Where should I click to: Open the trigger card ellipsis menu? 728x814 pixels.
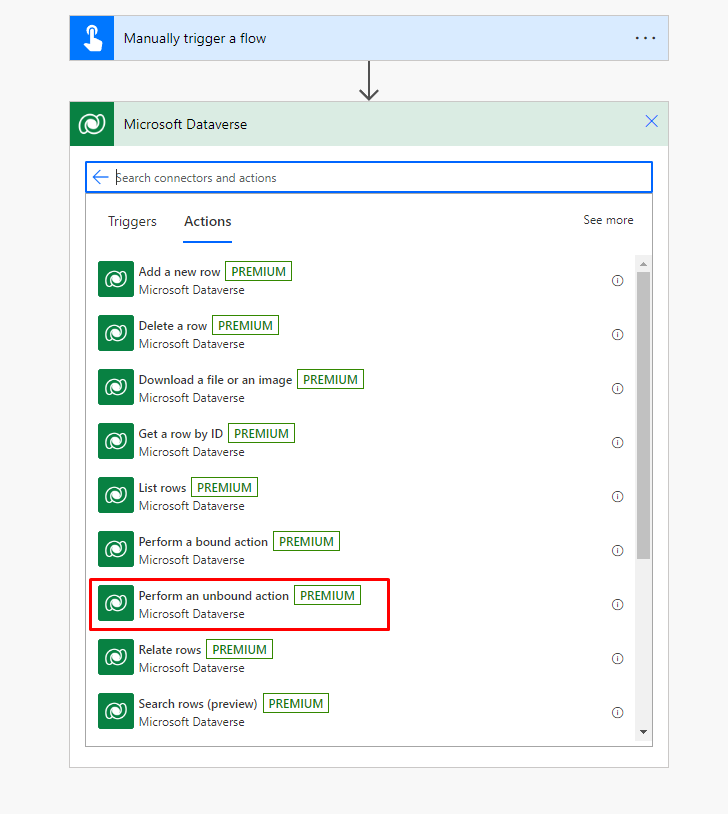click(645, 38)
